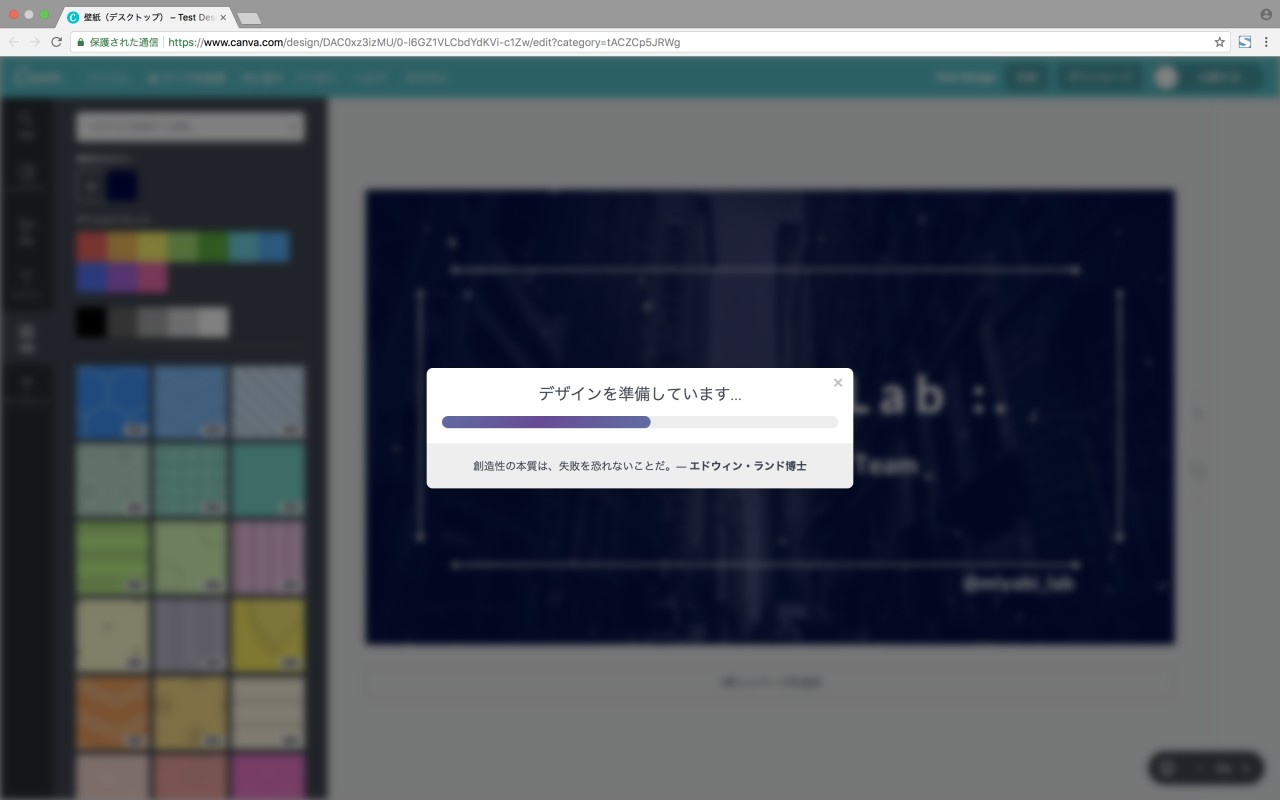Close the design preparing dialog

tap(838, 383)
